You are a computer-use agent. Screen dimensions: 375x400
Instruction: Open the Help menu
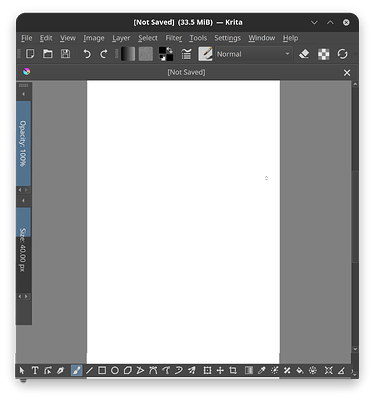coord(290,38)
